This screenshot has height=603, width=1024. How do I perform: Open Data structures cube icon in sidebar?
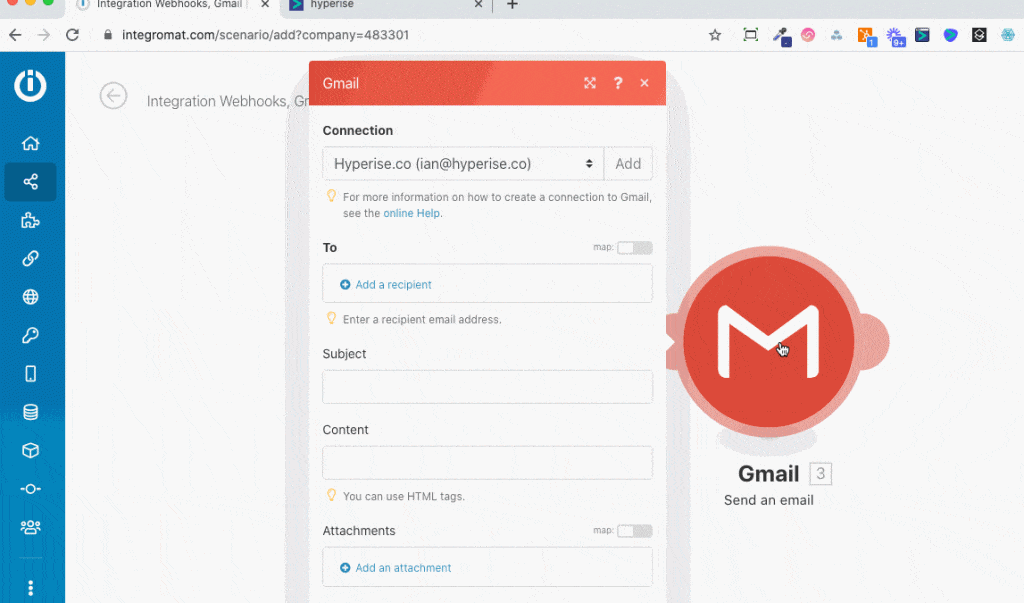[30, 450]
